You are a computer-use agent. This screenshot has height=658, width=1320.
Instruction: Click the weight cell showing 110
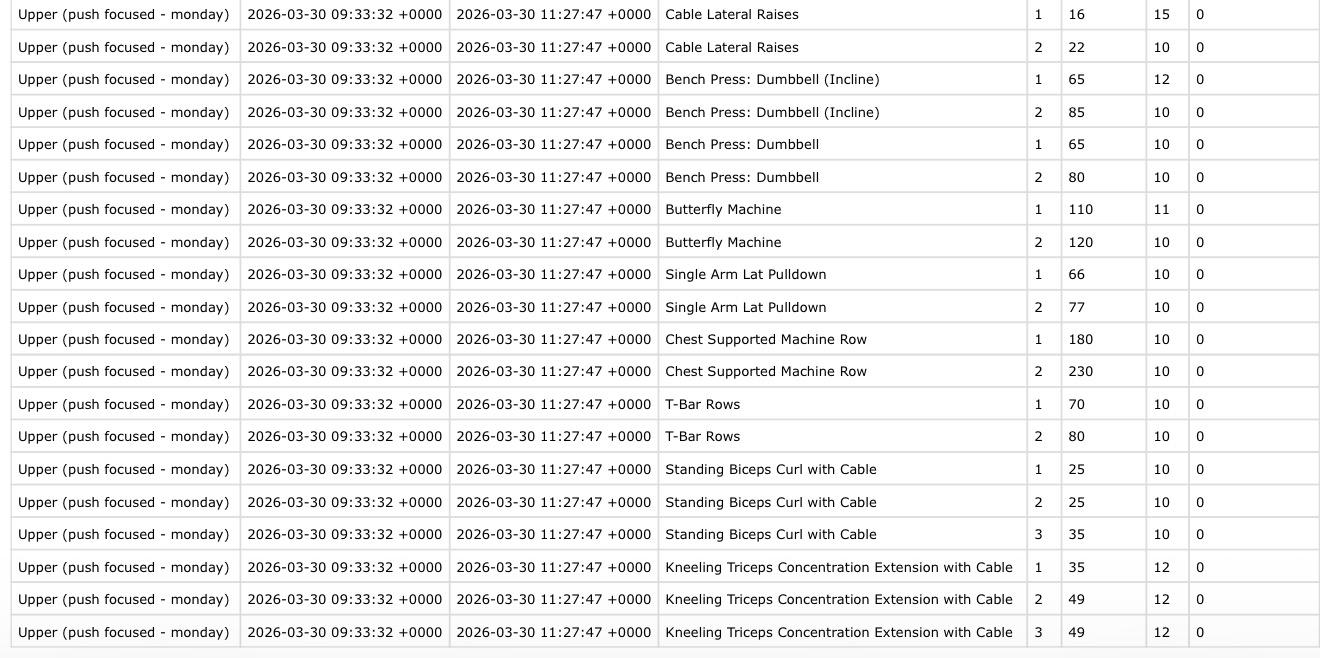(x=1081, y=209)
